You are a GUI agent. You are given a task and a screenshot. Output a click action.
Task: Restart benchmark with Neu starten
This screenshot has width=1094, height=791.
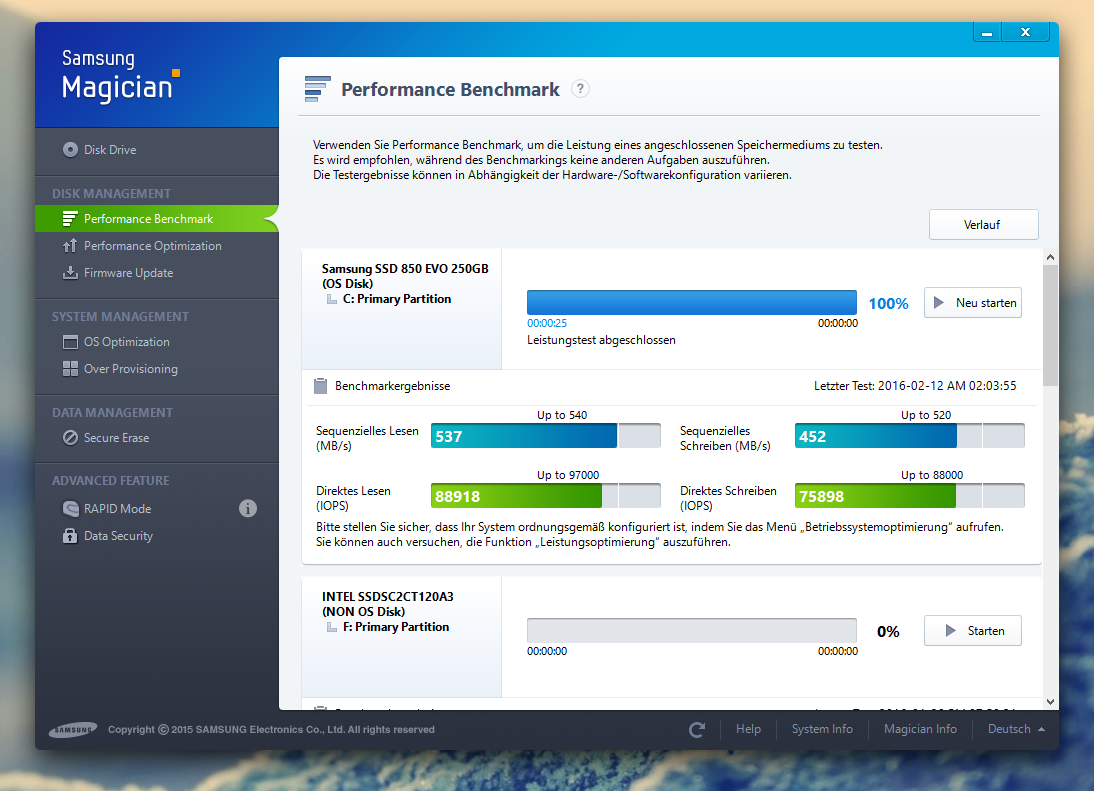click(973, 303)
